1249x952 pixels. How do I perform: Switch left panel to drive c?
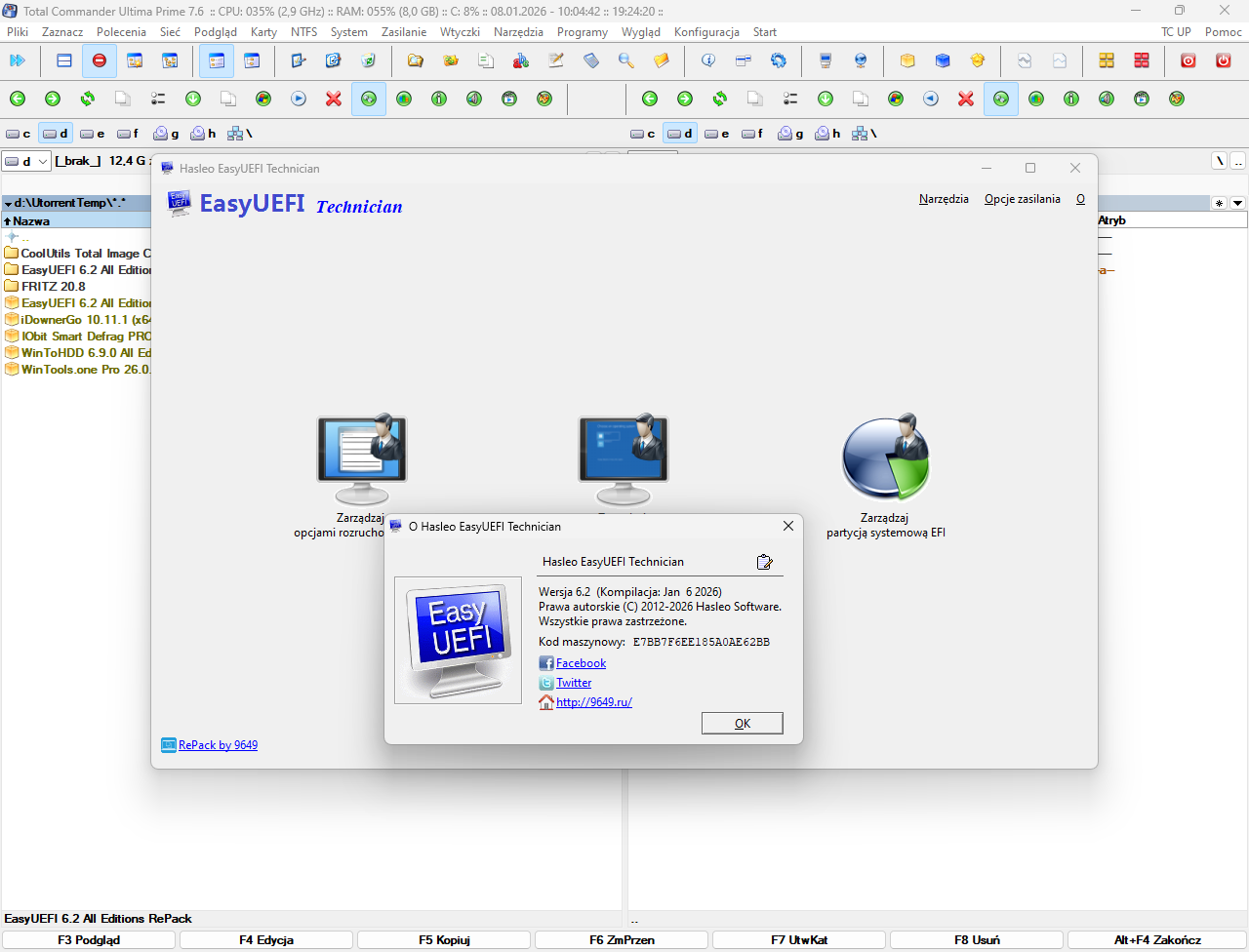tap(19, 134)
